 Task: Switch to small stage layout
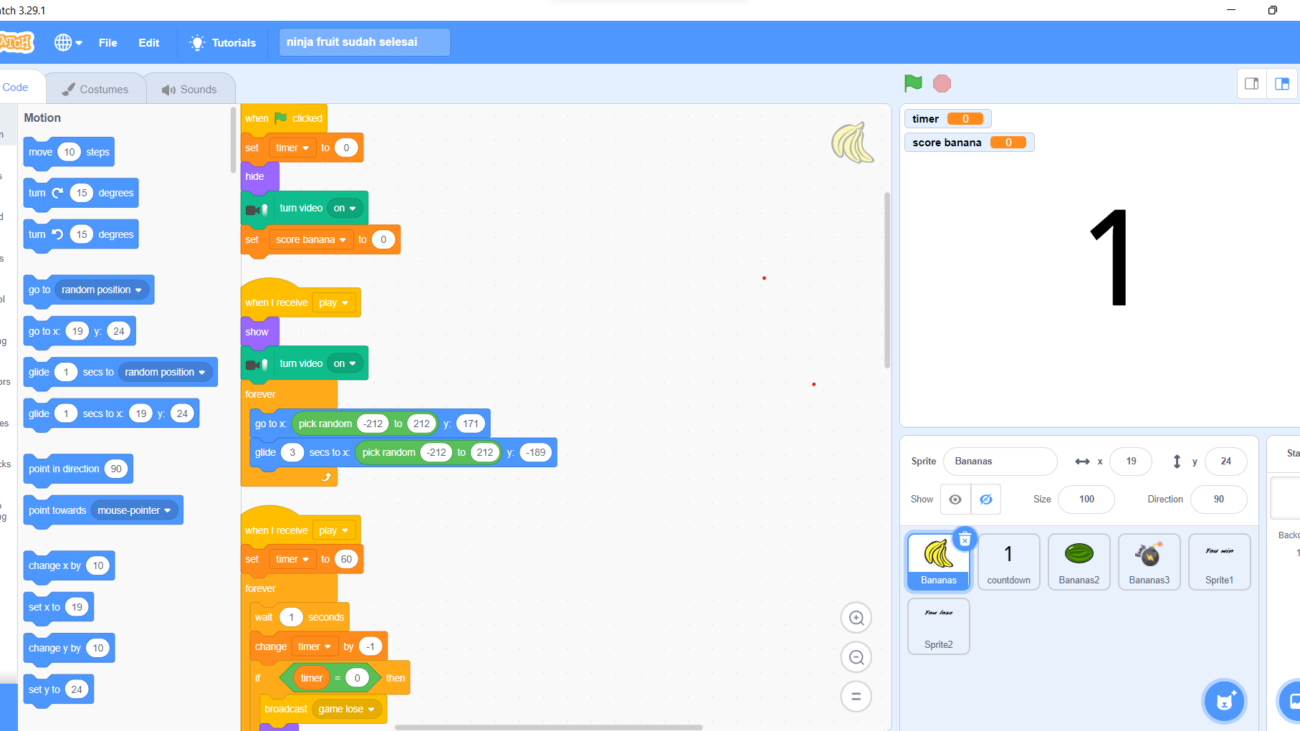(1251, 84)
